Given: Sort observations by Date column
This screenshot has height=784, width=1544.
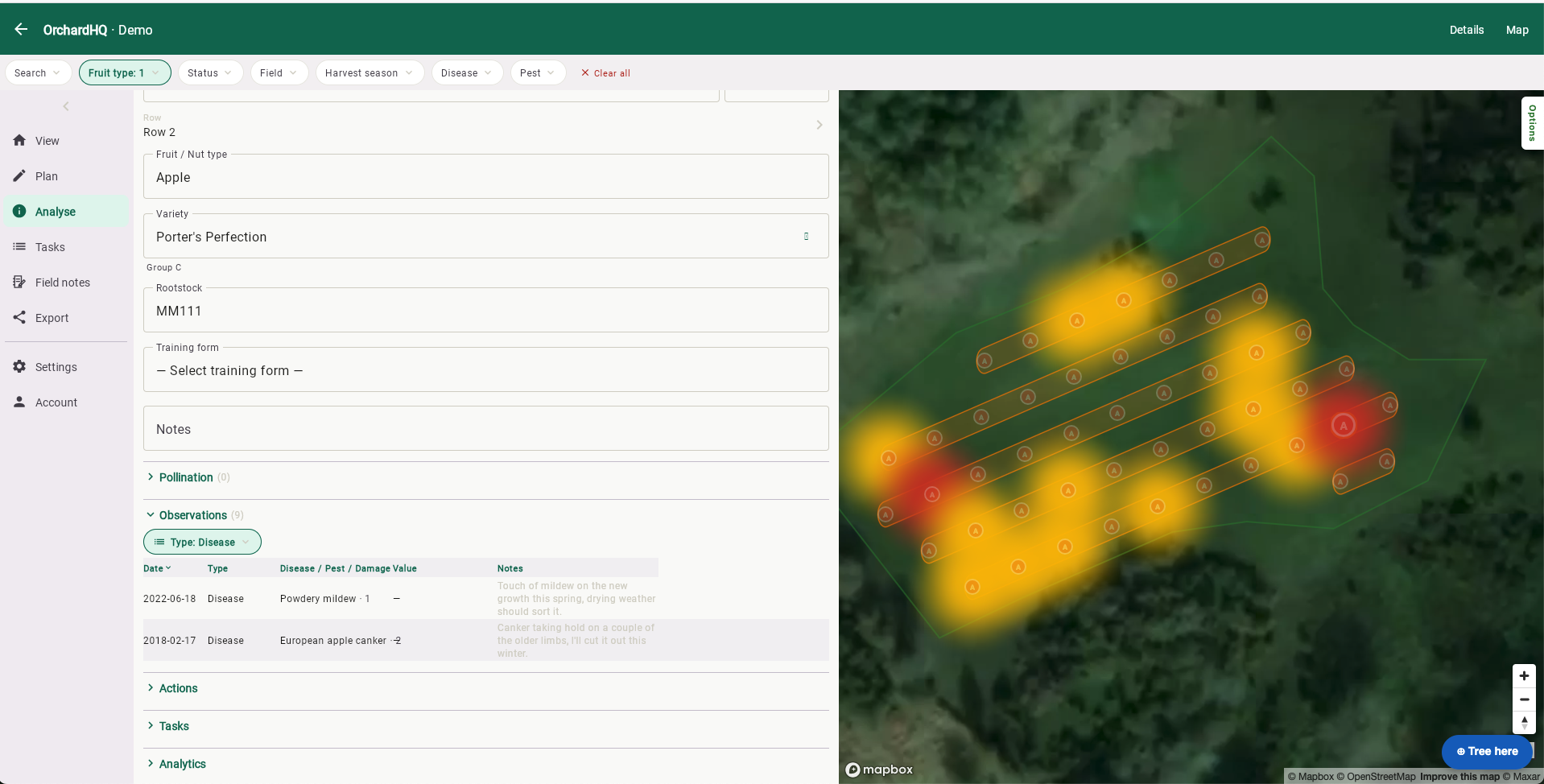Looking at the screenshot, I should [157, 568].
